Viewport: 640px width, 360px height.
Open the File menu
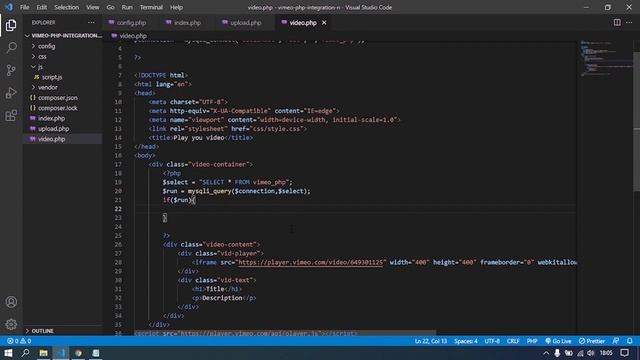(24, 7)
